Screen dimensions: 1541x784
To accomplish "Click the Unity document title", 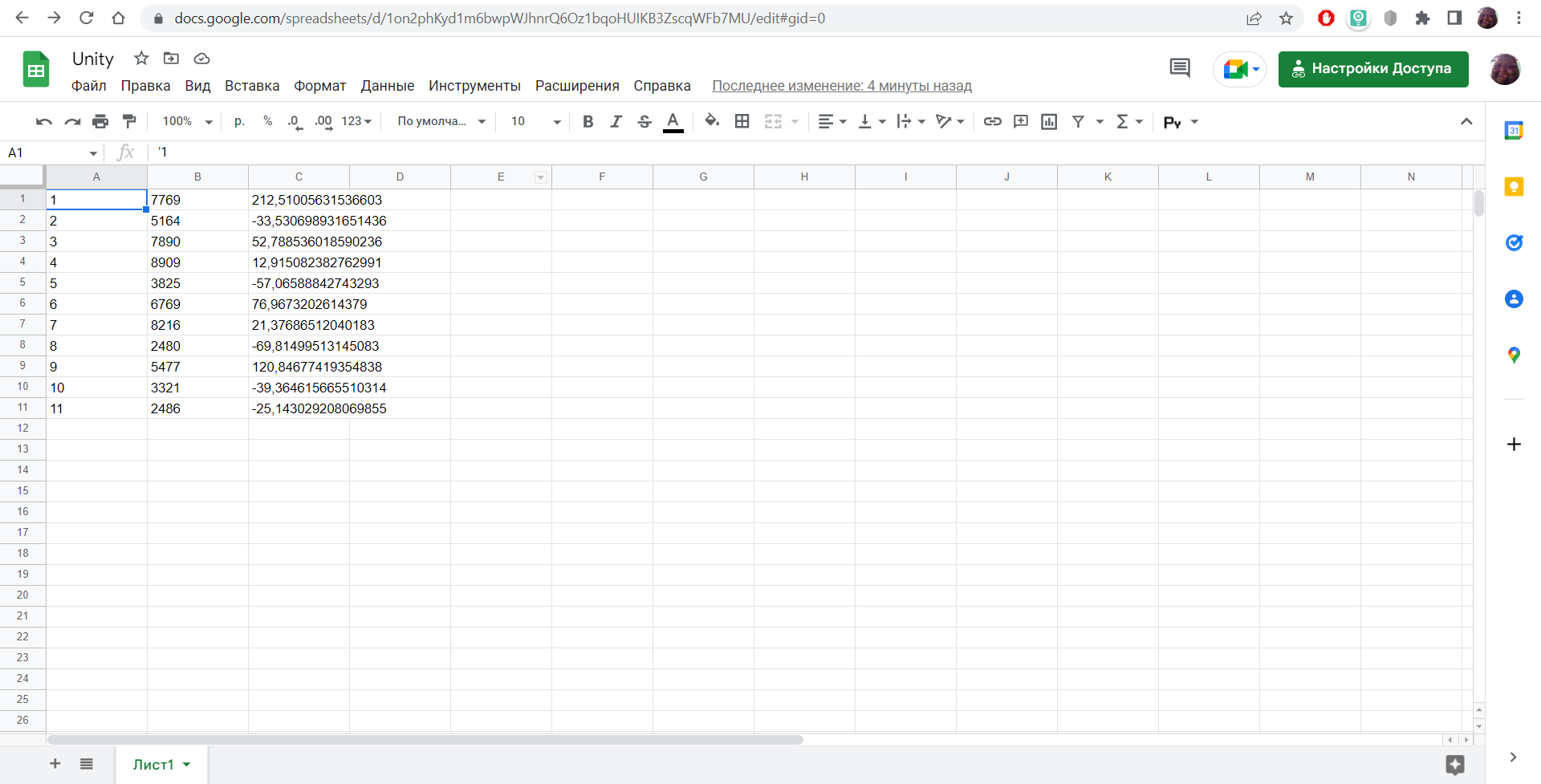I will [x=93, y=59].
